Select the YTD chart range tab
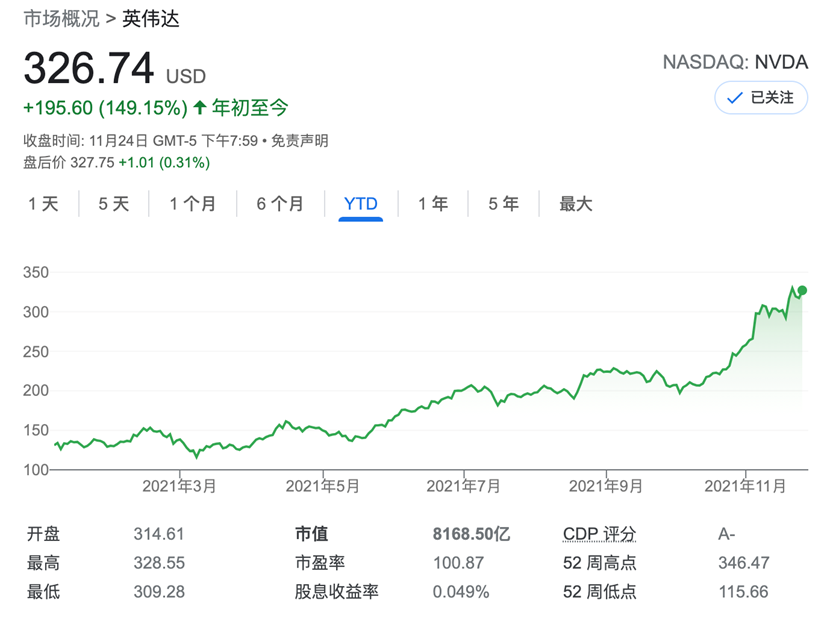The width and height of the screenshot is (830, 618). tap(360, 204)
